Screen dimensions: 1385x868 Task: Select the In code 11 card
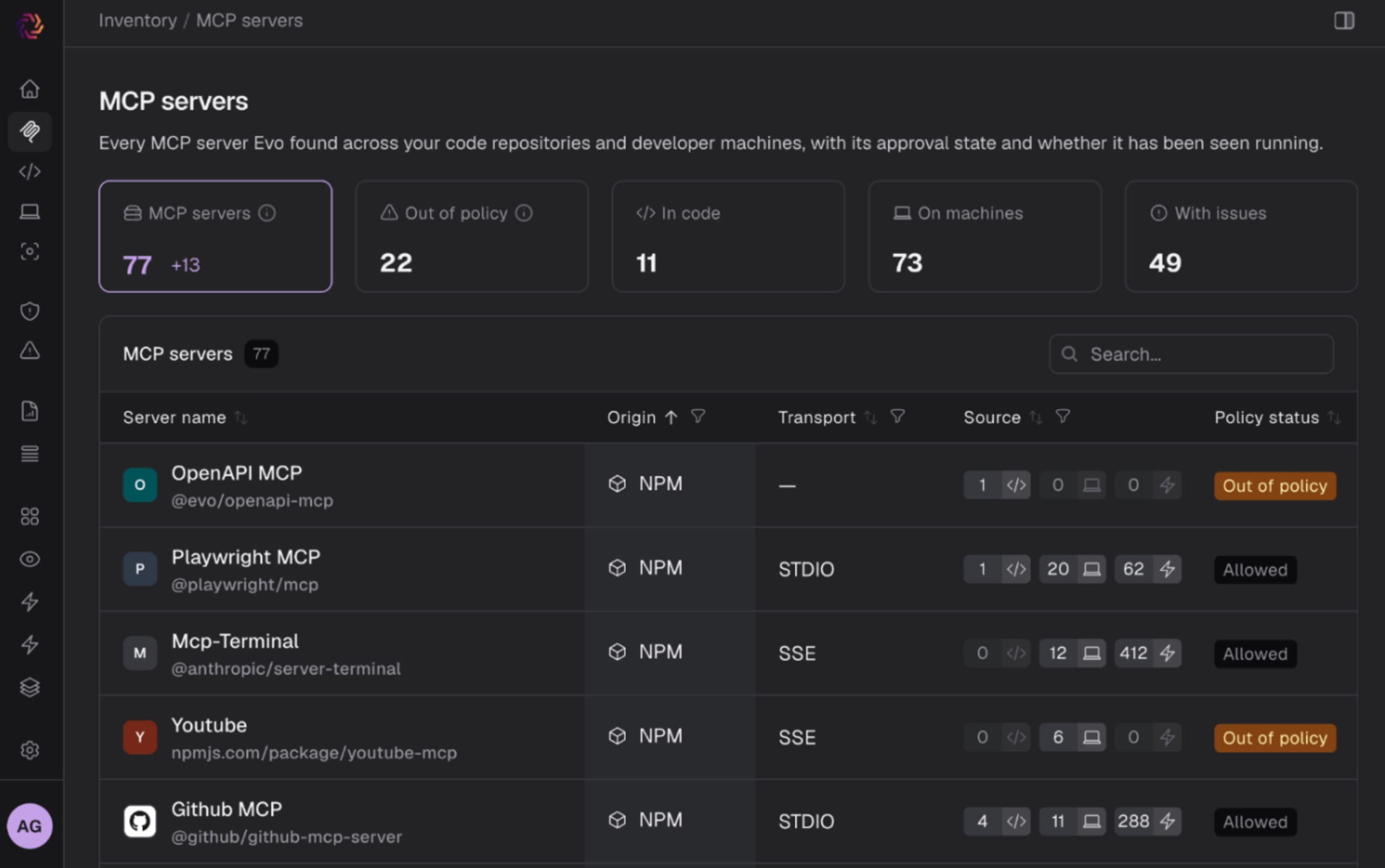point(728,236)
